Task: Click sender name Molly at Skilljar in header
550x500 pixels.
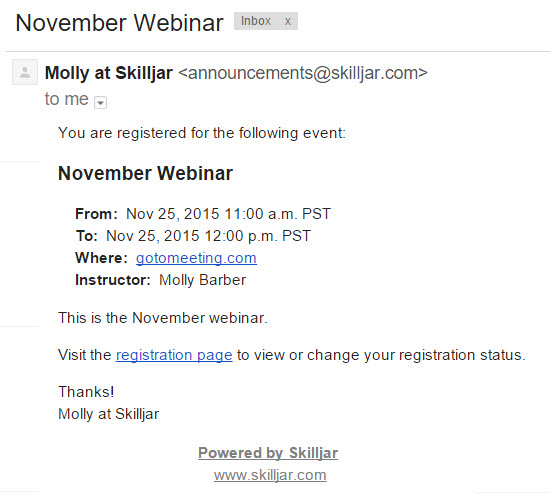Action: point(109,73)
